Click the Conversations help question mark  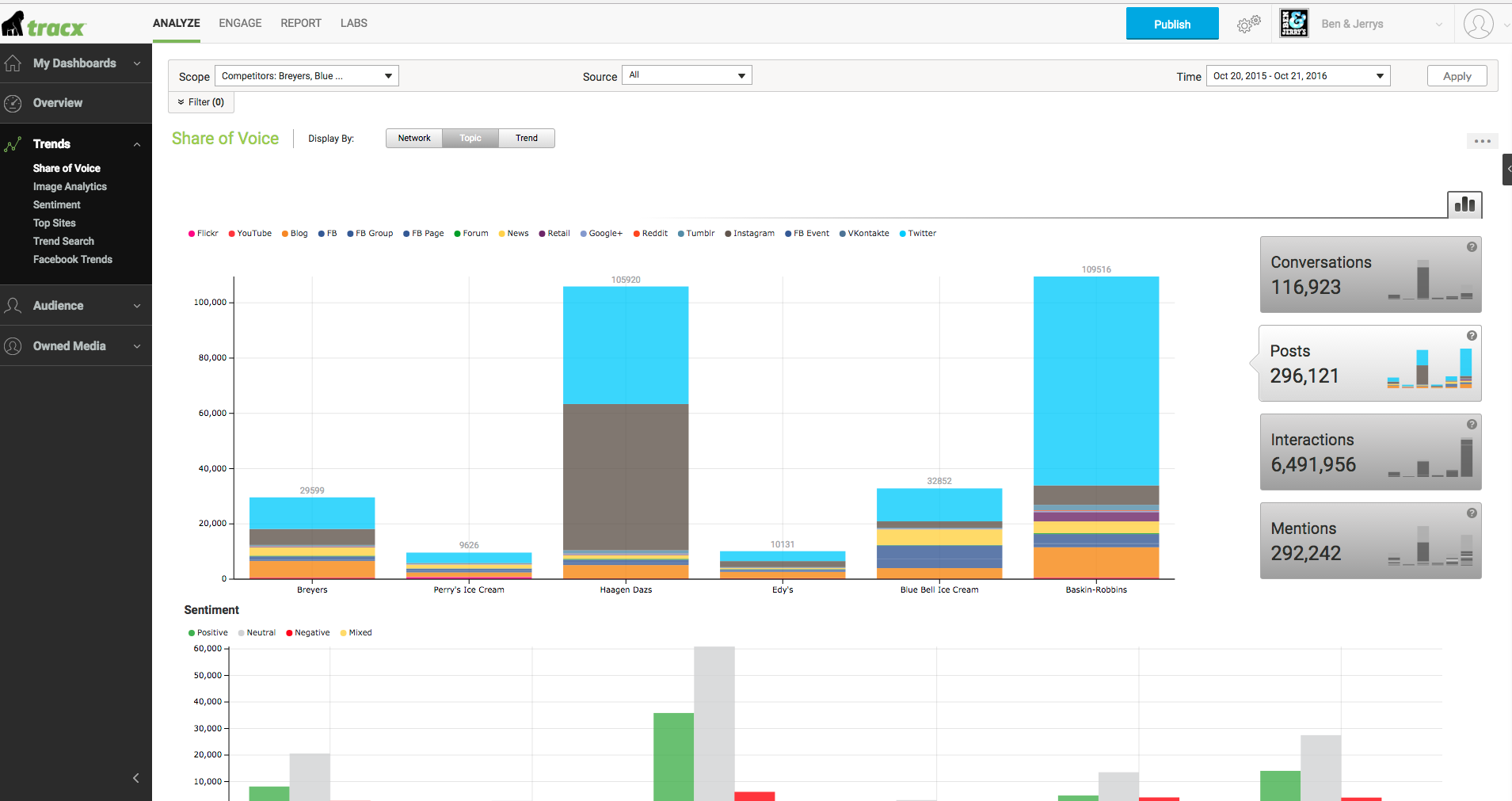coord(1472,247)
